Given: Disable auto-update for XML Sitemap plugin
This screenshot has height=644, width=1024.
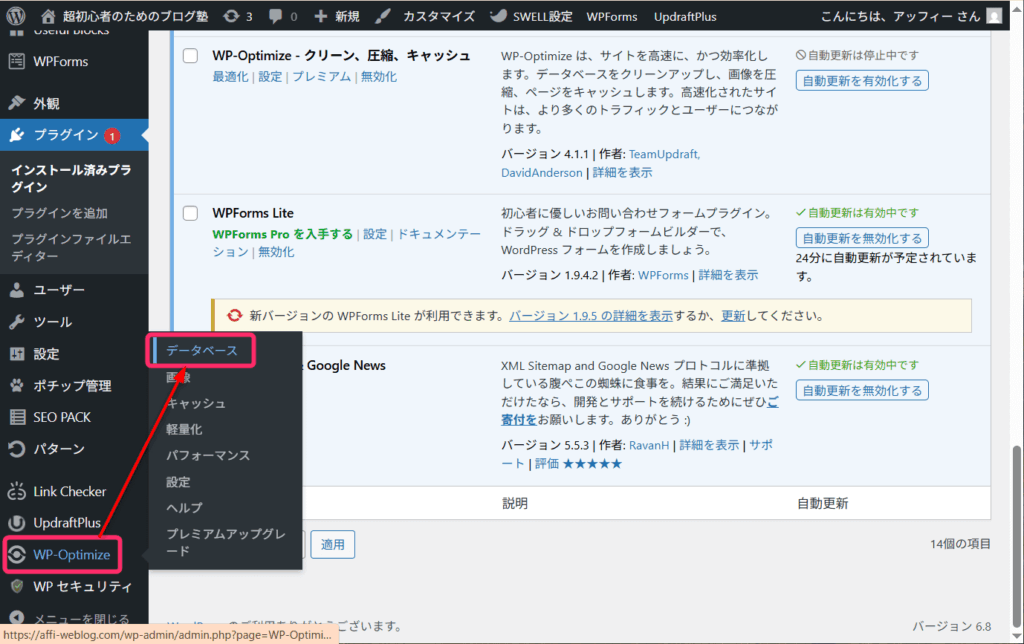Looking at the screenshot, I should click(862, 391).
